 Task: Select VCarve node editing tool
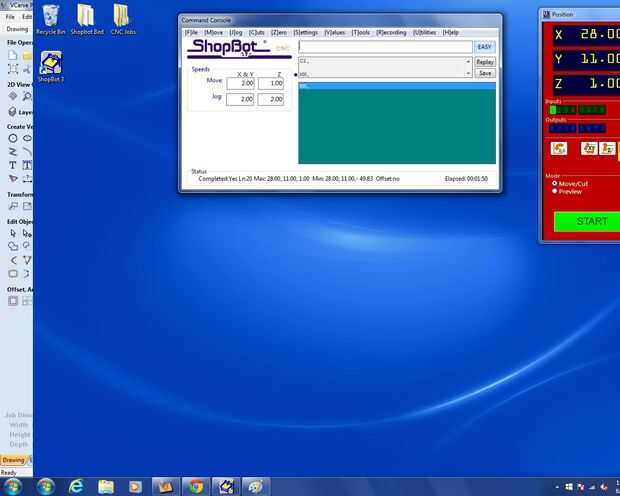(27, 233)
